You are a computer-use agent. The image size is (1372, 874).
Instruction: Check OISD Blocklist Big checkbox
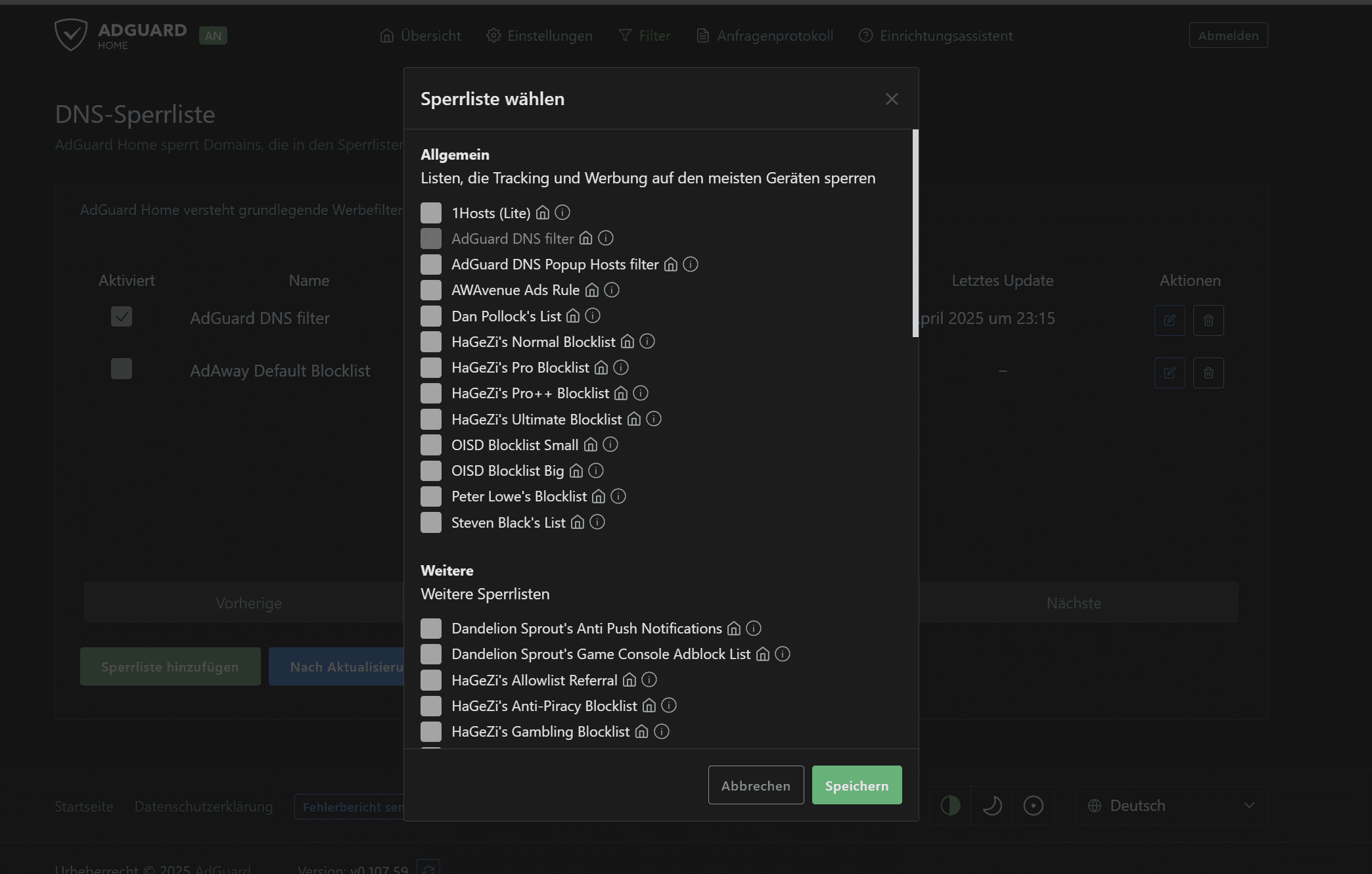(431, 471)
